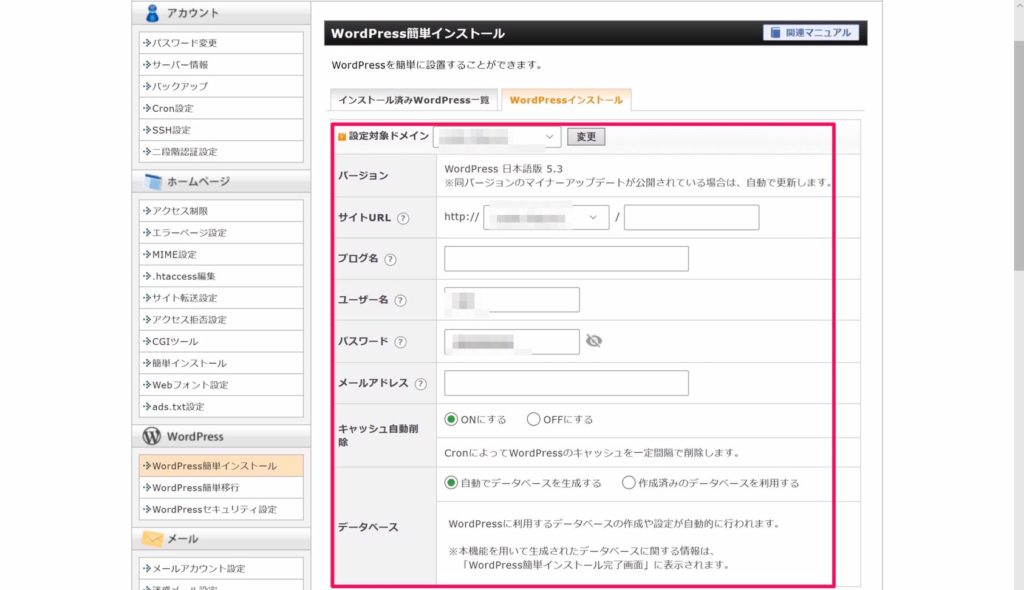This screenshot has width=1024, height=590.
Task: Open アクセス拒否設定 in sidebar
Action: (221, 320)
